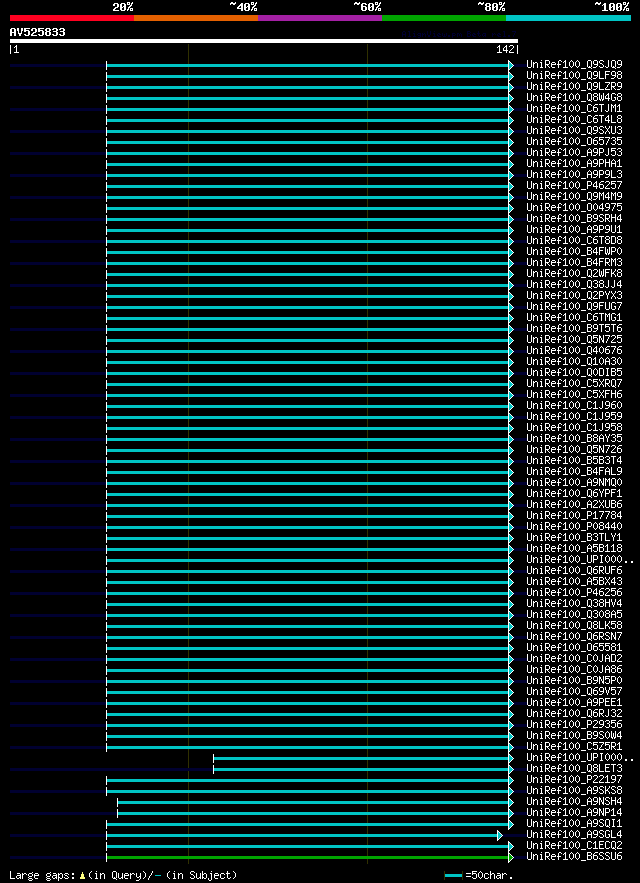Click the red 20% legend color segment
This screenshot has width=640, height=883.
click(72, 18)
